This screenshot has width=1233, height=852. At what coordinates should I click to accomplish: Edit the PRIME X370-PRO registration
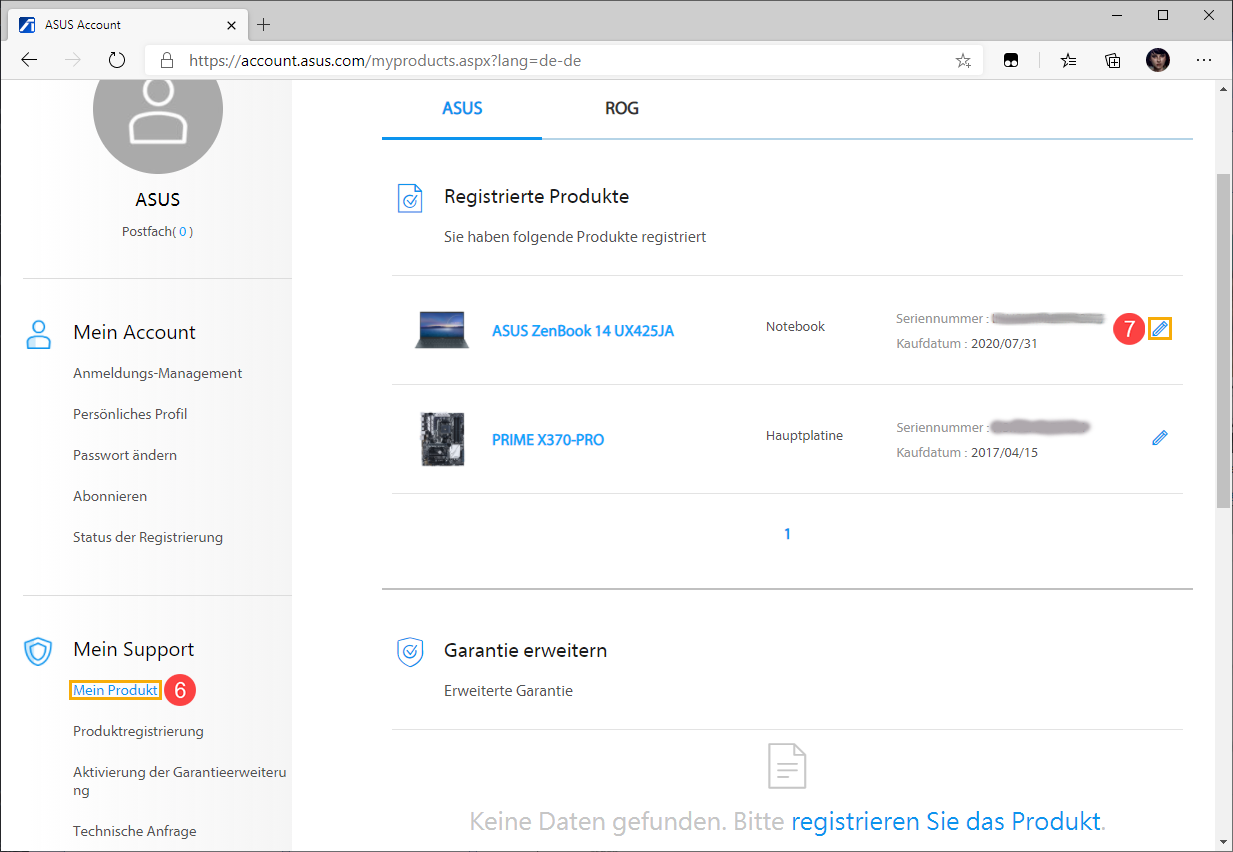[1160, 438]
